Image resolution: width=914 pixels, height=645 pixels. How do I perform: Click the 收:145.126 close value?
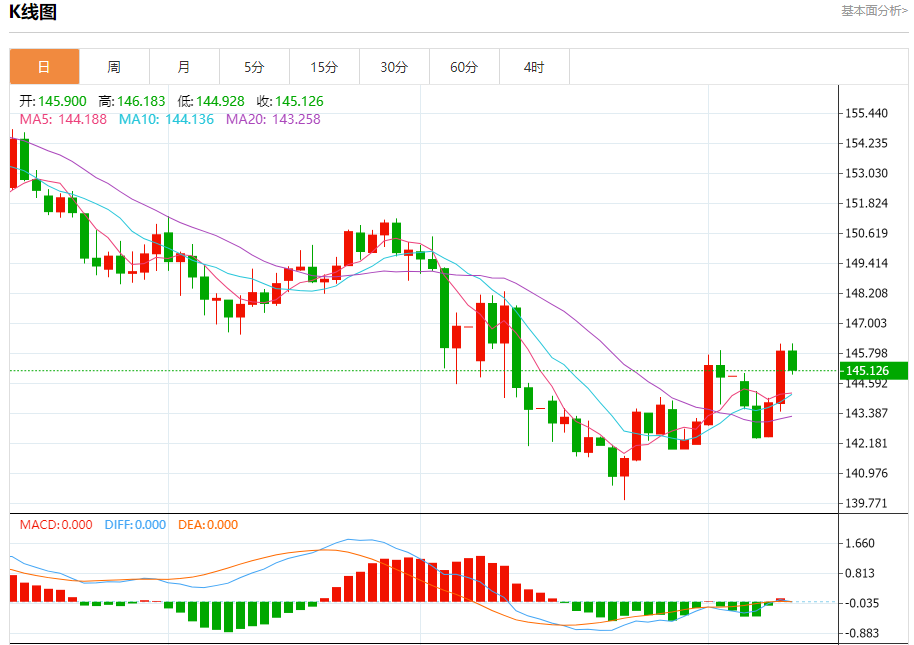290,101
